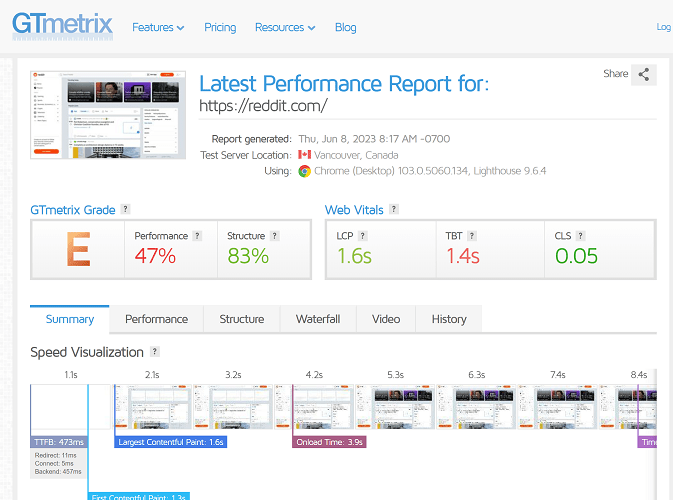Click the GTmetrix Grade heading
673x500 pixels.
pyautogui.click(x=73, y=210)
